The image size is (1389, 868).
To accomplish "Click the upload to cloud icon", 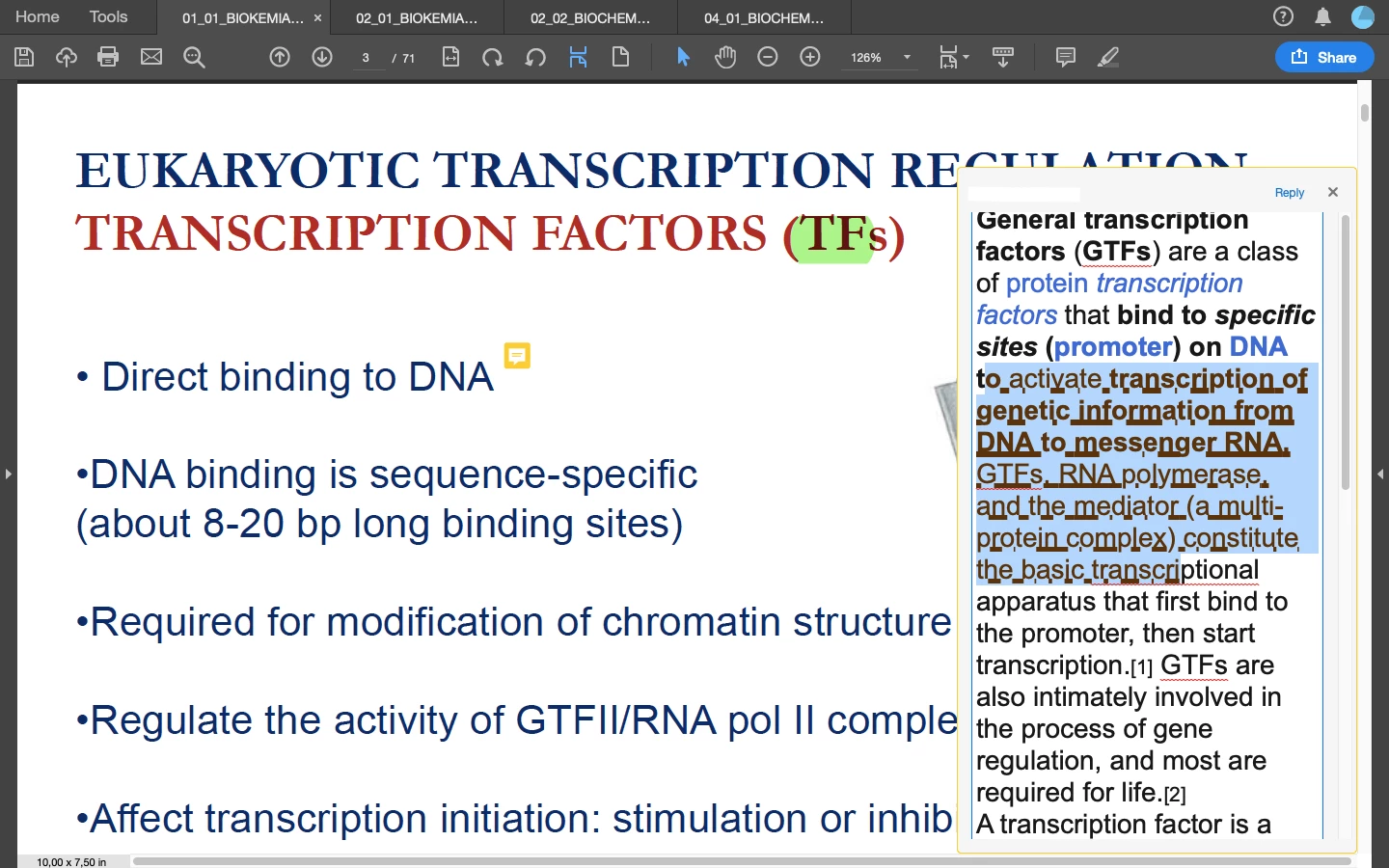I will pos(67,57).
